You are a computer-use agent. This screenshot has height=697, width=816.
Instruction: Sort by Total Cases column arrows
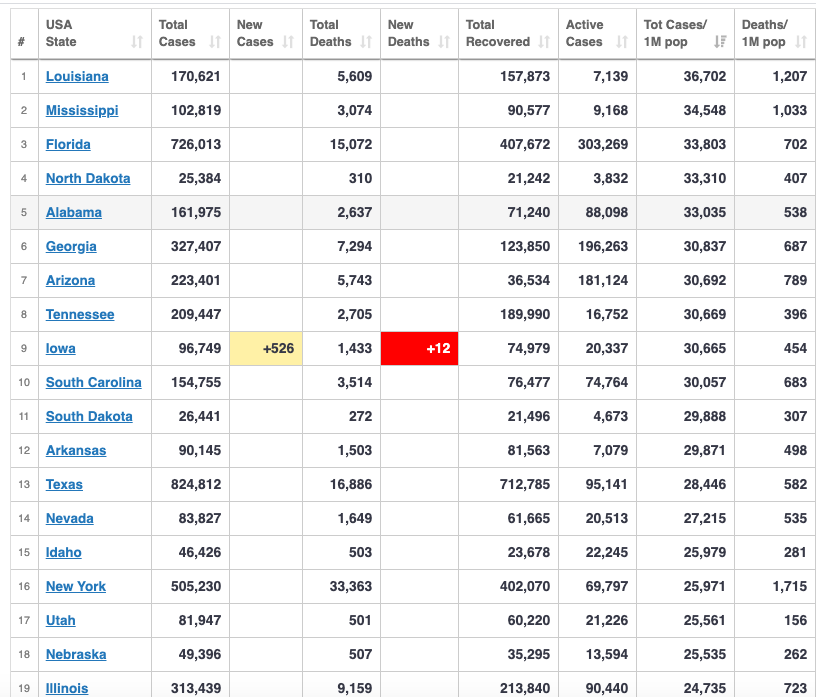(x=215, y=42)
